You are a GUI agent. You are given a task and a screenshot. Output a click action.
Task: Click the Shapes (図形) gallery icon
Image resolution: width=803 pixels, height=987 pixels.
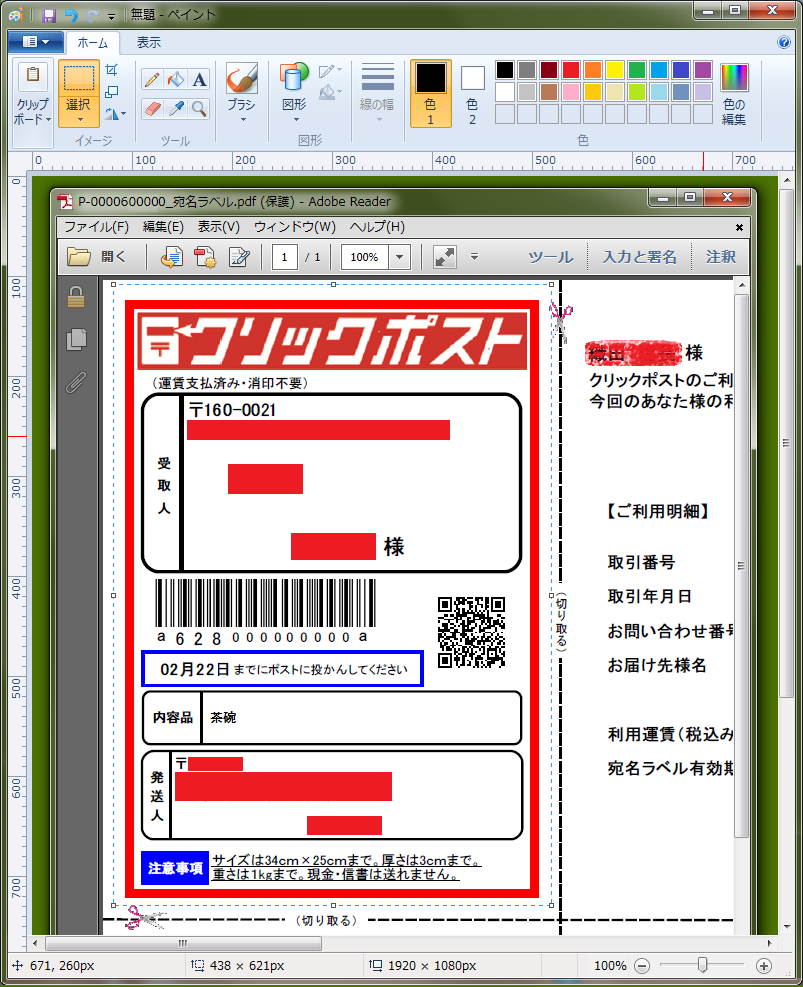pos(294,79)
